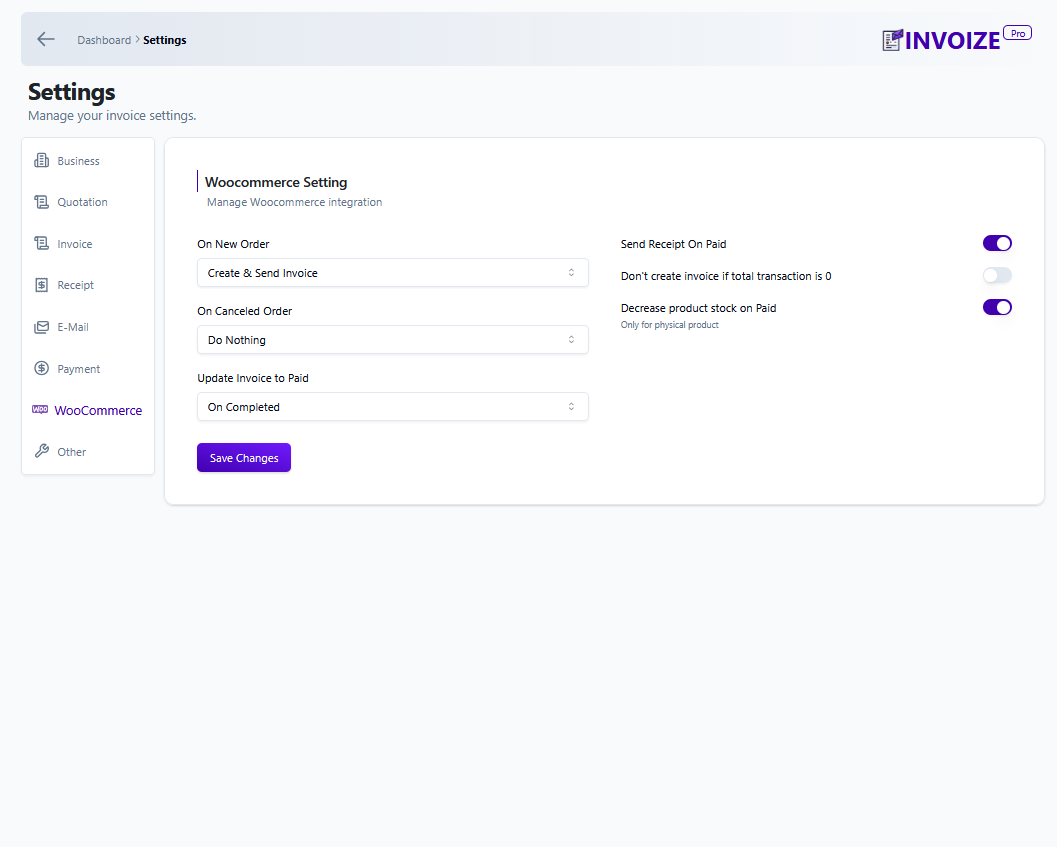Open Invoice settings via its sidebar icon
Viewport: 1057px width, 847px height.
(x=40, y=243)
